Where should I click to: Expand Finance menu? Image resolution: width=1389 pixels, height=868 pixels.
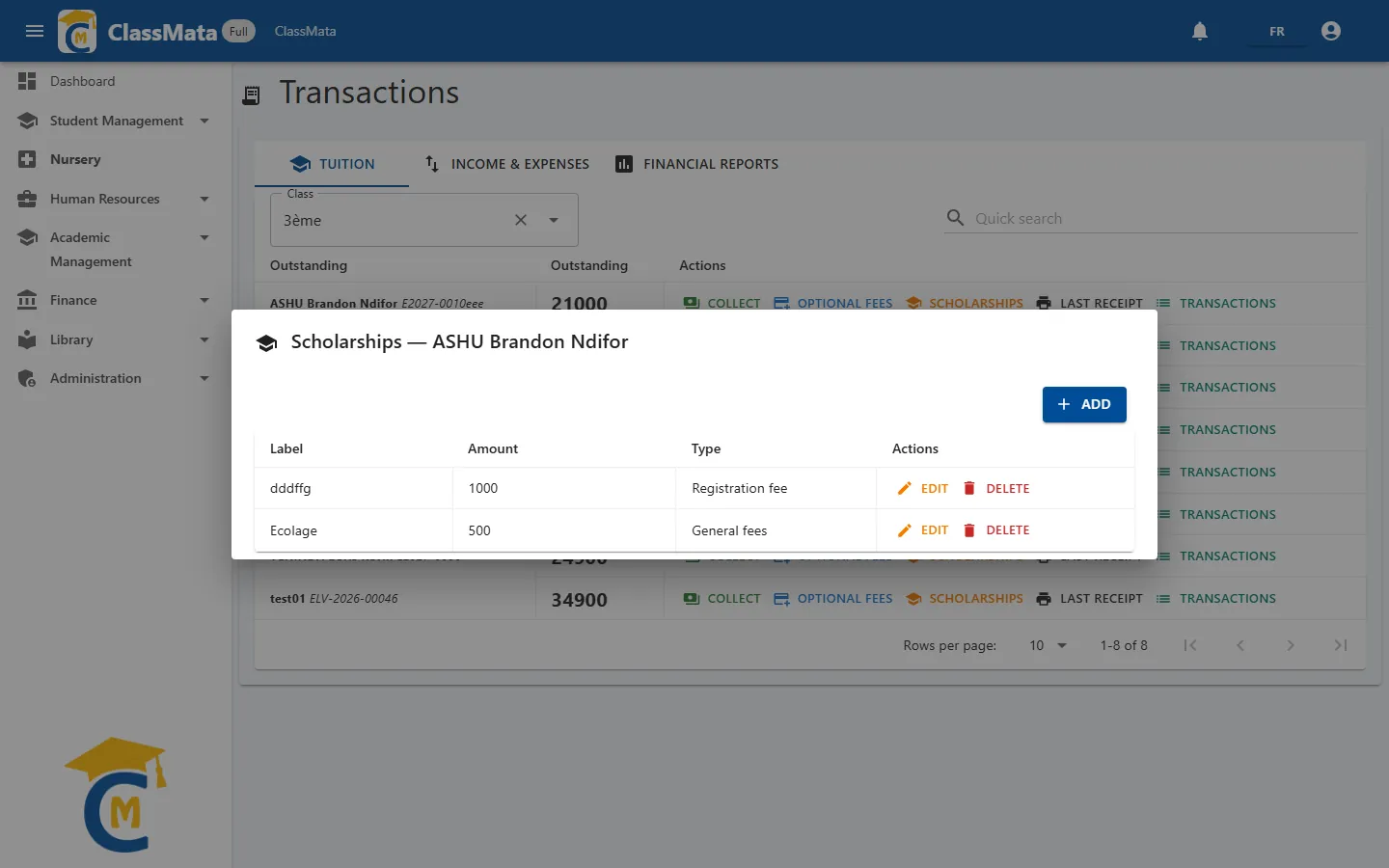(116, 300)
